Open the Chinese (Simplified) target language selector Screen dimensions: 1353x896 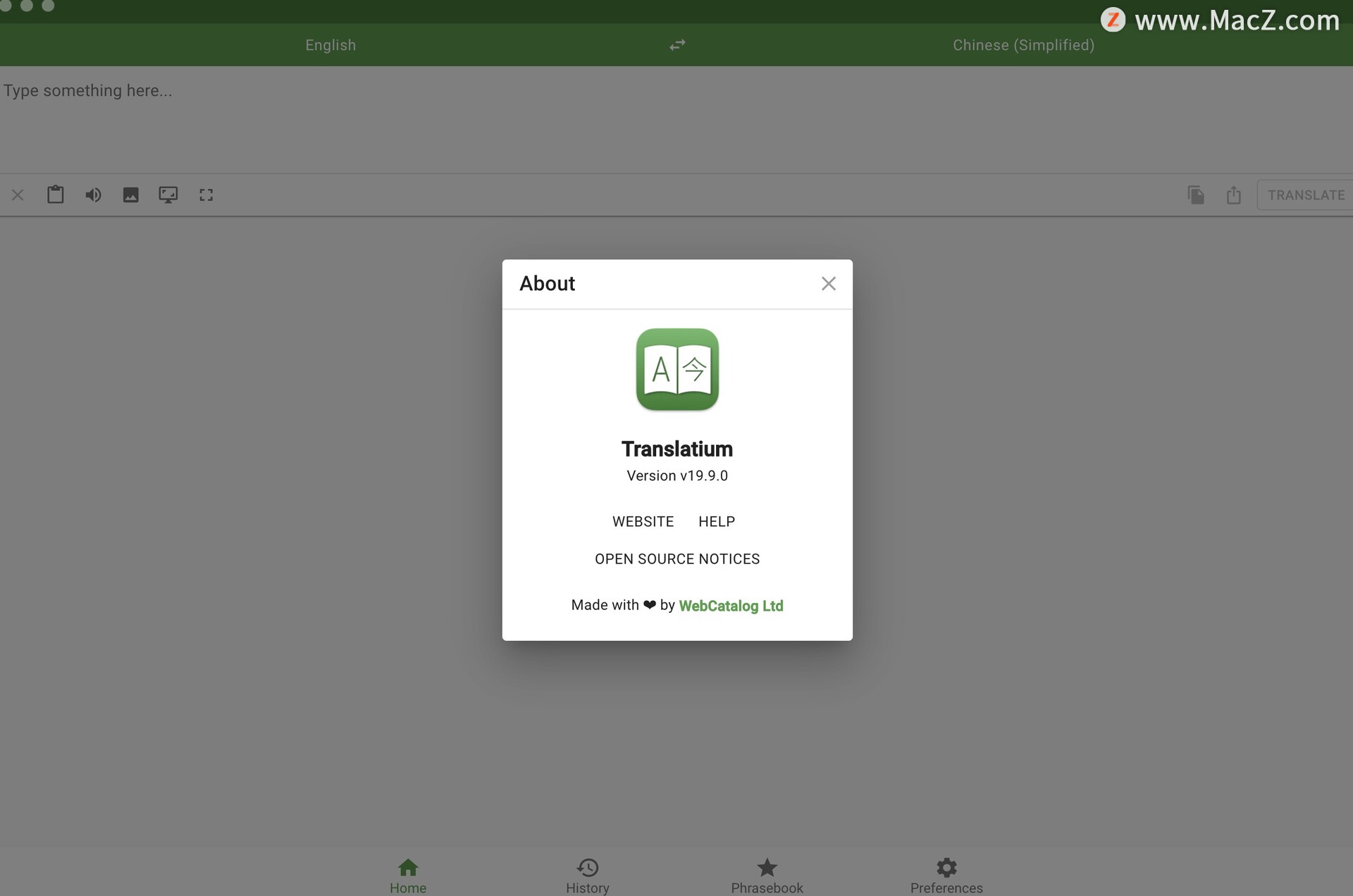pyautogui.click(x=1023, y=45)
